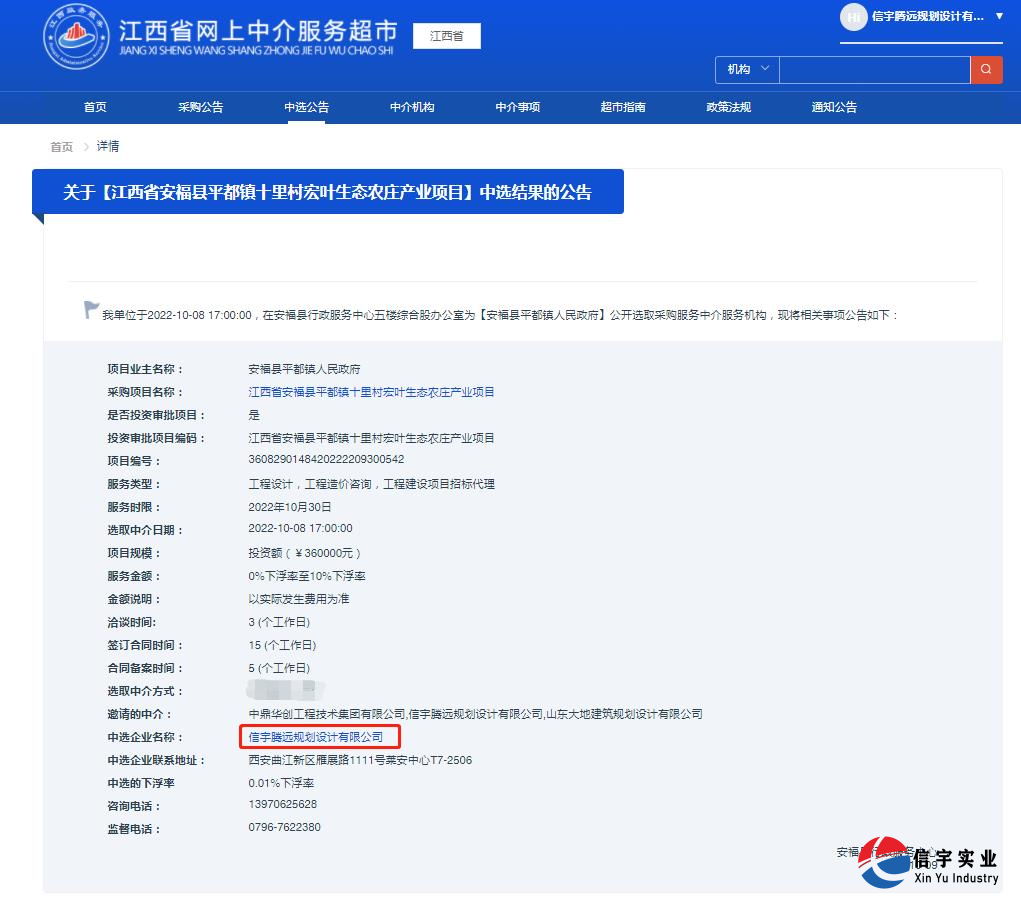This screenshot has width=1021, height=904.
Task: Navigate to 中介机构 section
Action: [411, 107]
